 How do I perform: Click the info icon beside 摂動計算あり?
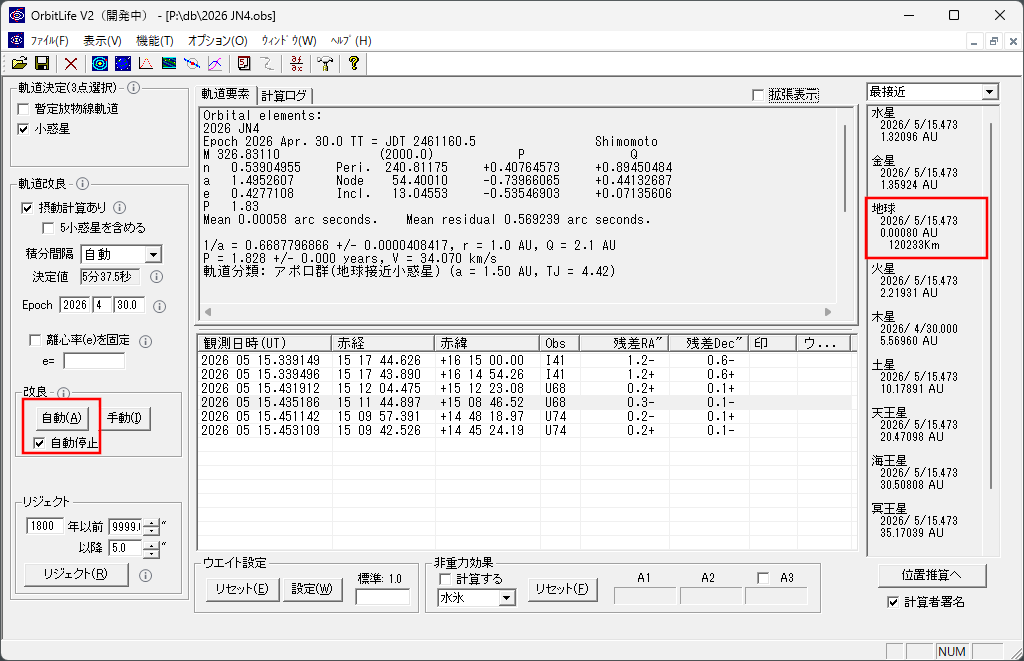(x=120, y=208)
